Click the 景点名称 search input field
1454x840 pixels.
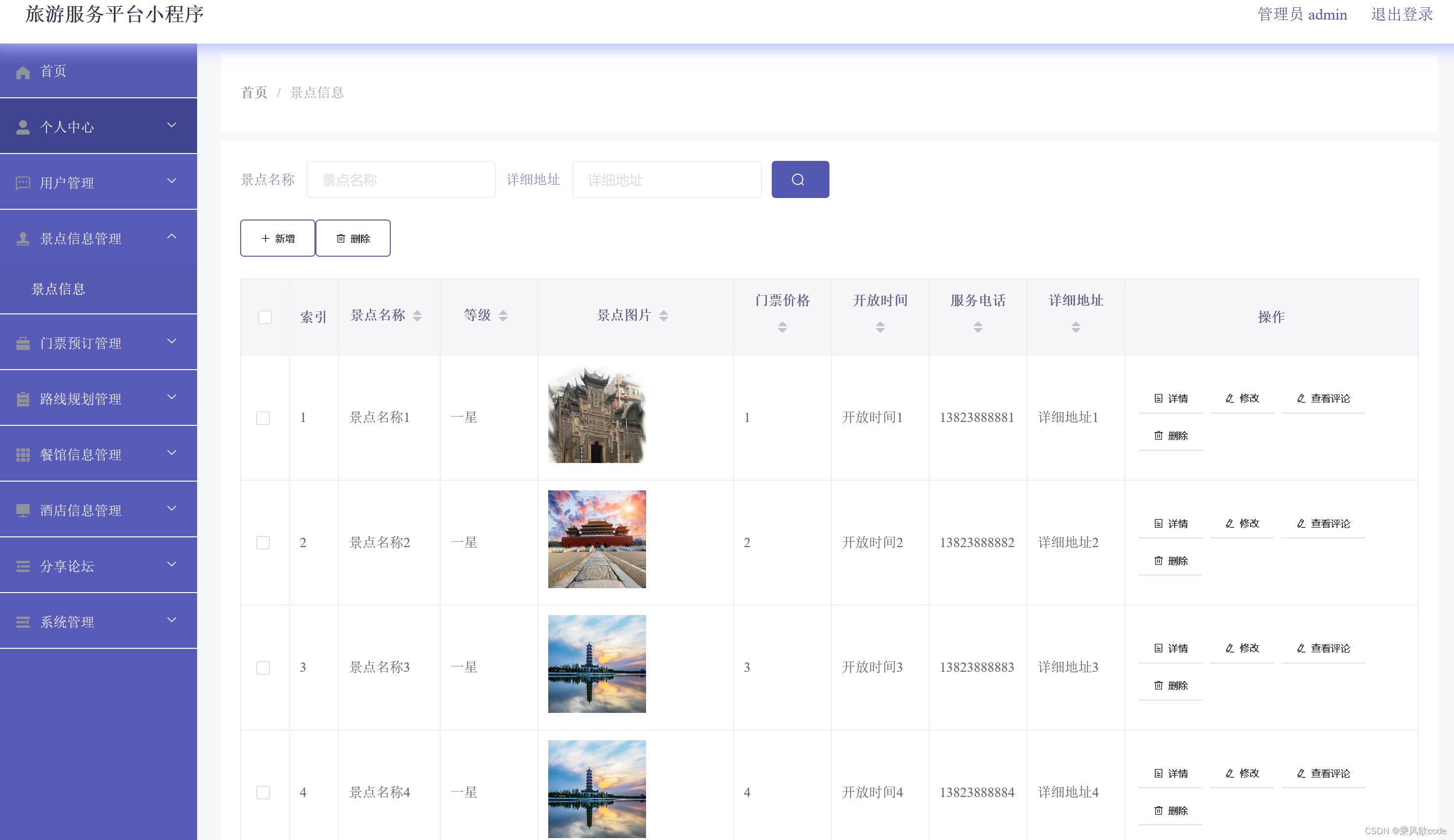coord(401,180)
